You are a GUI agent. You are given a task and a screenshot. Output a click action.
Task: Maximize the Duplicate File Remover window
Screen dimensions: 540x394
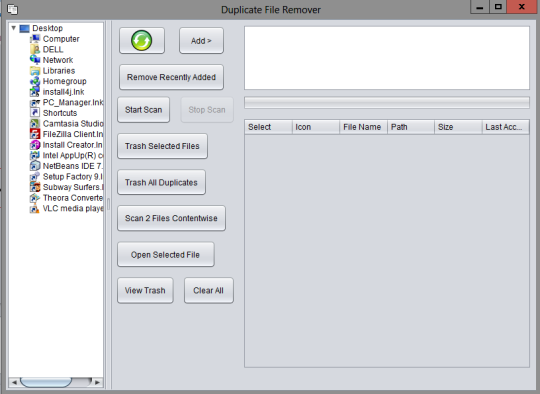coord(498,7)
